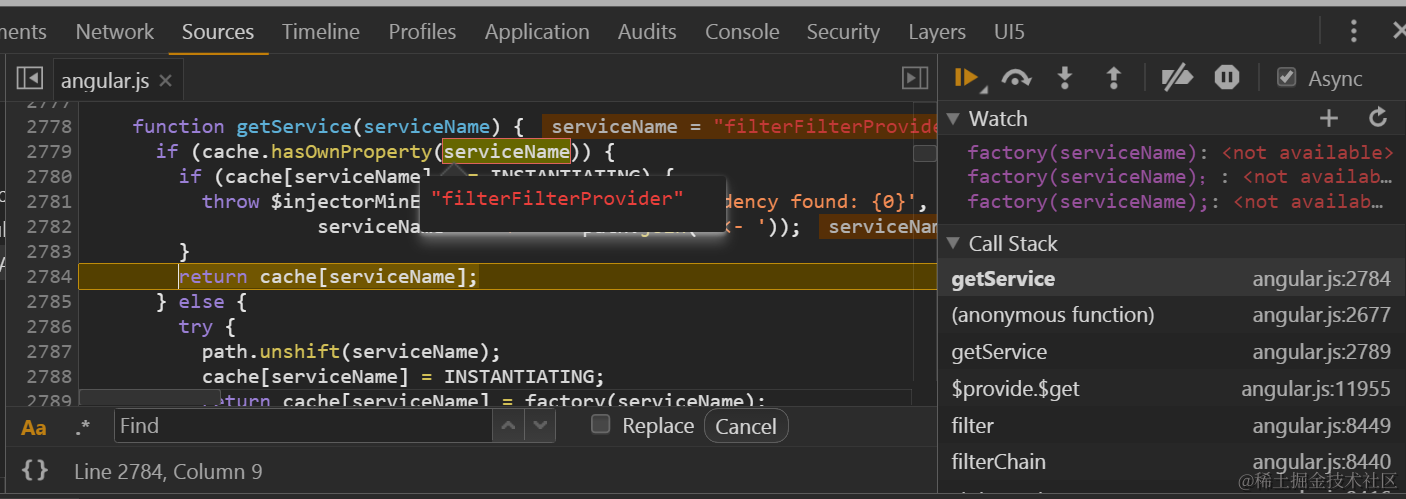The height and width of the screenshot is (499, 1406).
Task: Open the UI5 tab
Action: point(1009,32)
